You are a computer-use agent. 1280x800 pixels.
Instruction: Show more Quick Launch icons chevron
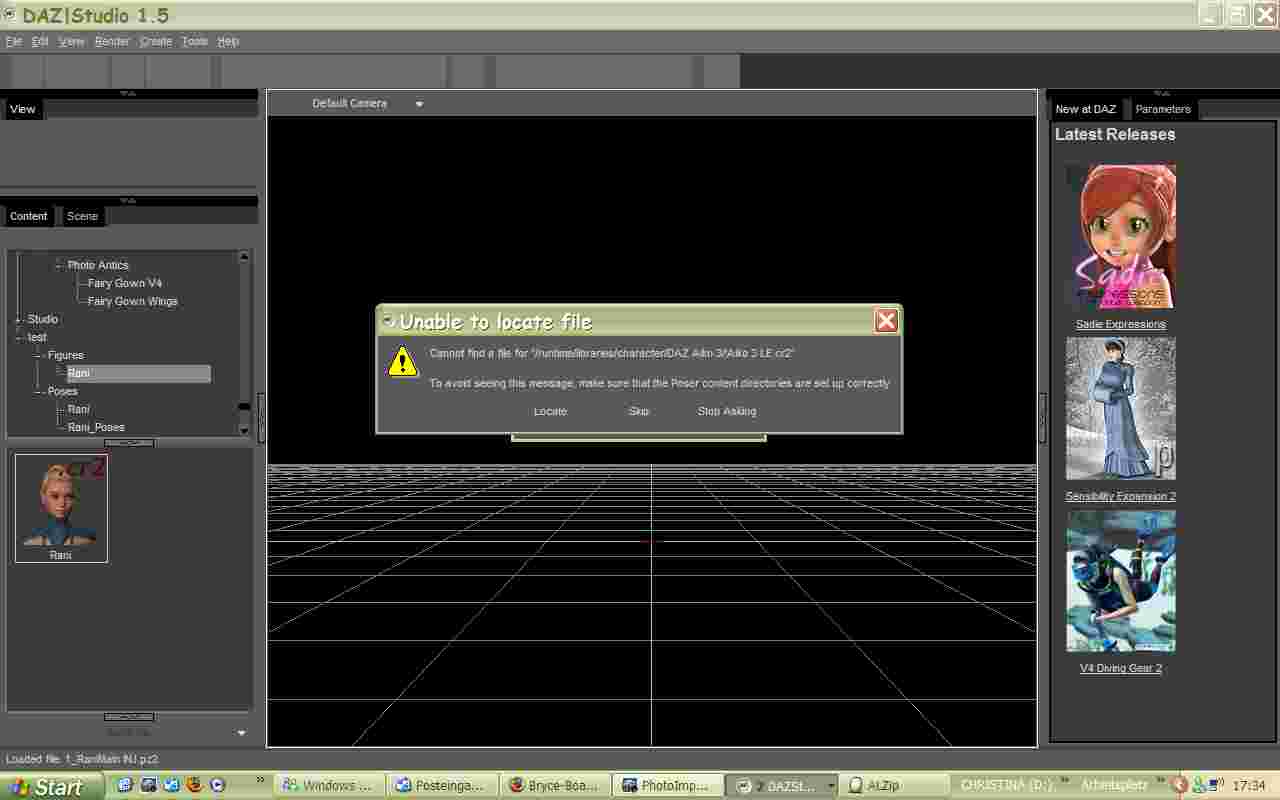261,781
